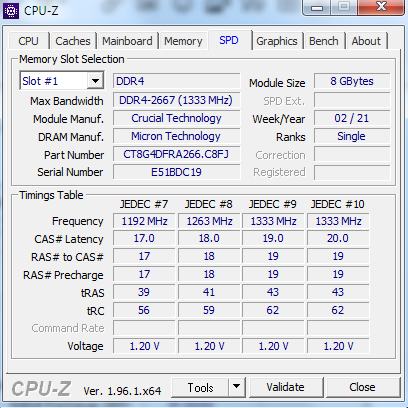Image resolution: width=408 pixels, height=408 pixels.
Task: Open the Graphics tab
Action: [277, 41]
